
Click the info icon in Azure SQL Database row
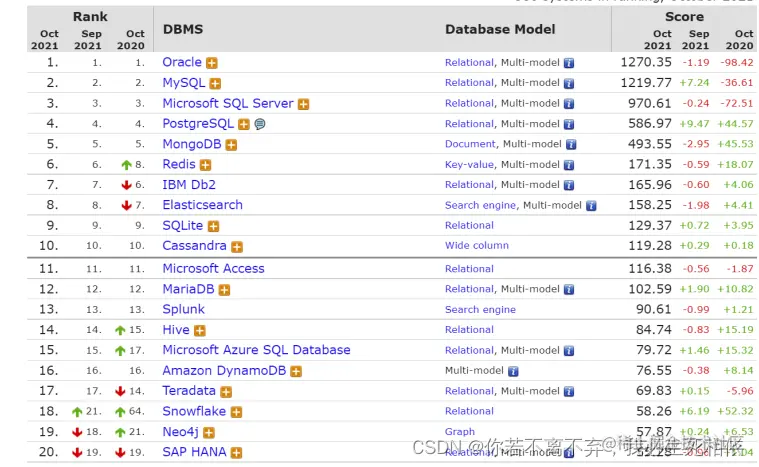pyautogui.click(x=569, y=351)
